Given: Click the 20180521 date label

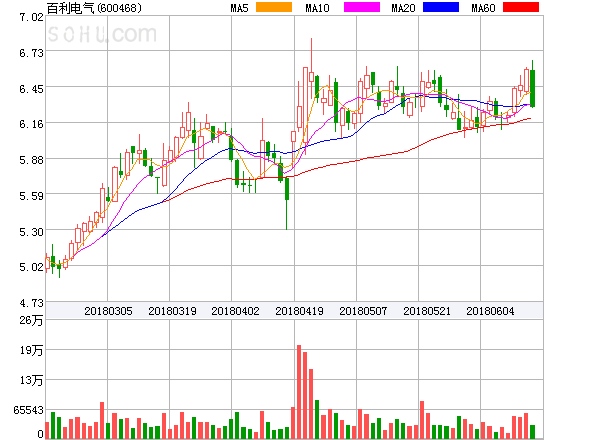Looking at the screenshot, I should [427, 311].
